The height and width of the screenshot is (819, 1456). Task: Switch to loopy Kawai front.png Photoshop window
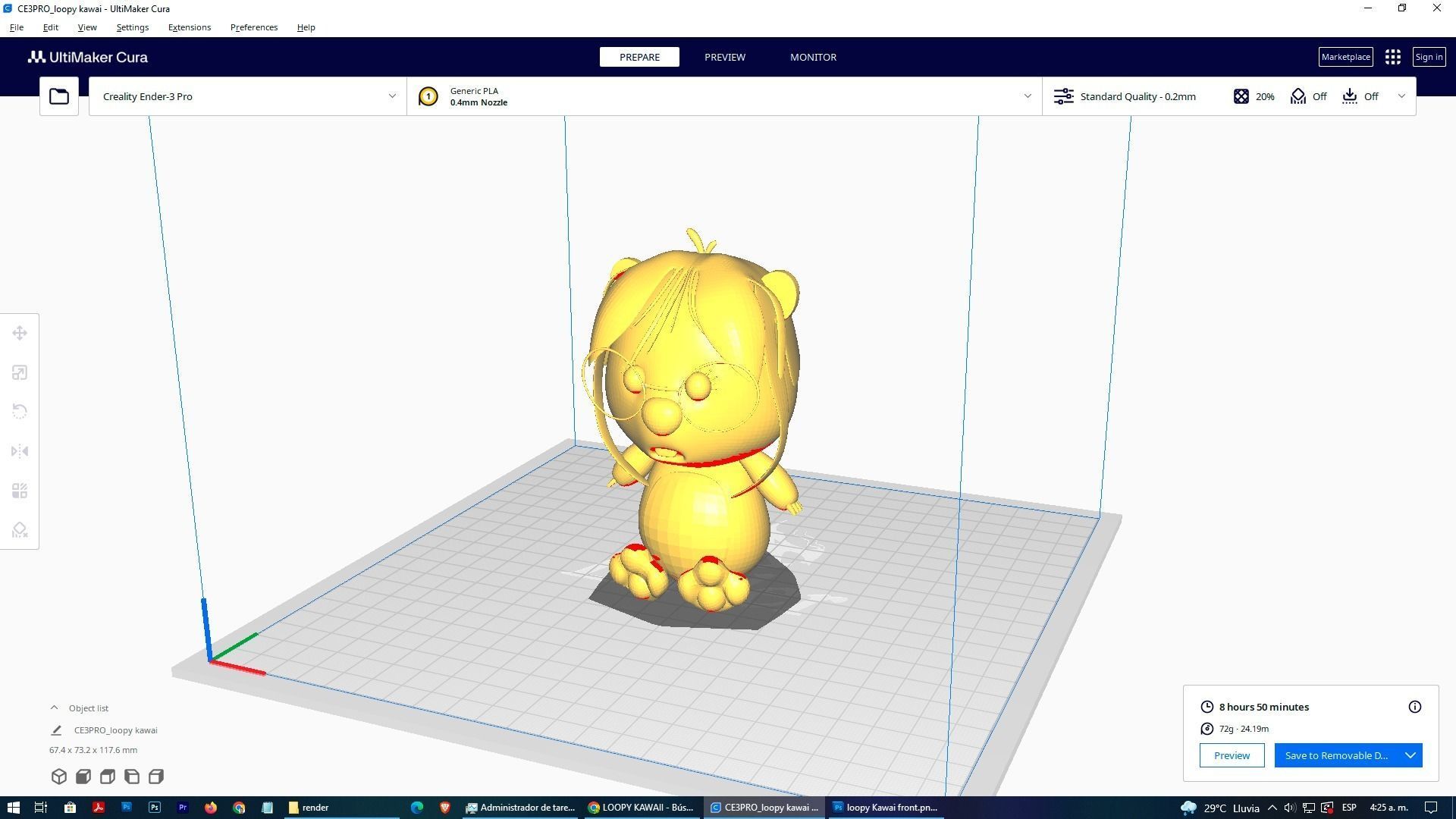coord(886,808)
